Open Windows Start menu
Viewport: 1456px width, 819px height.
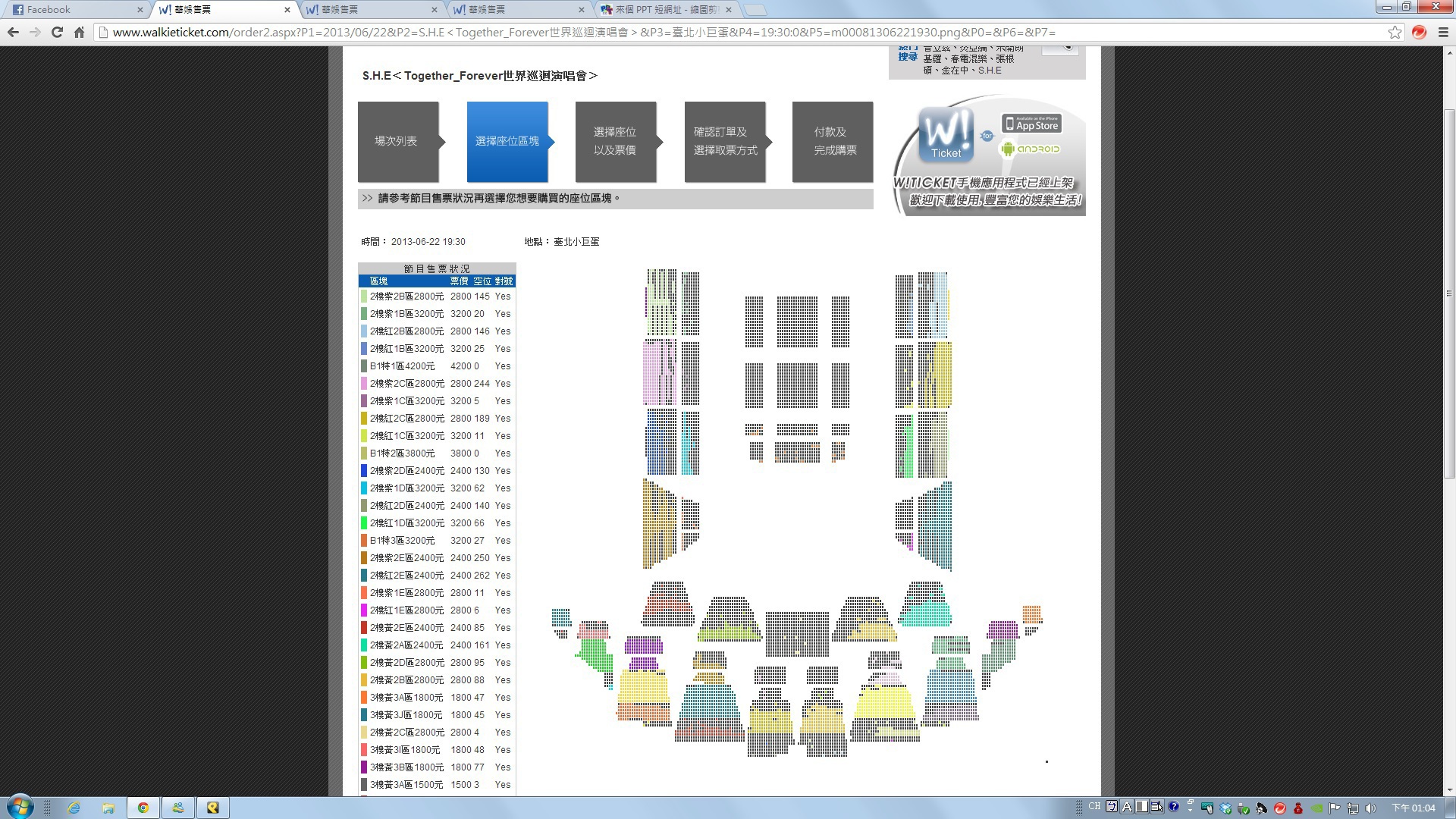pos(20,807)
